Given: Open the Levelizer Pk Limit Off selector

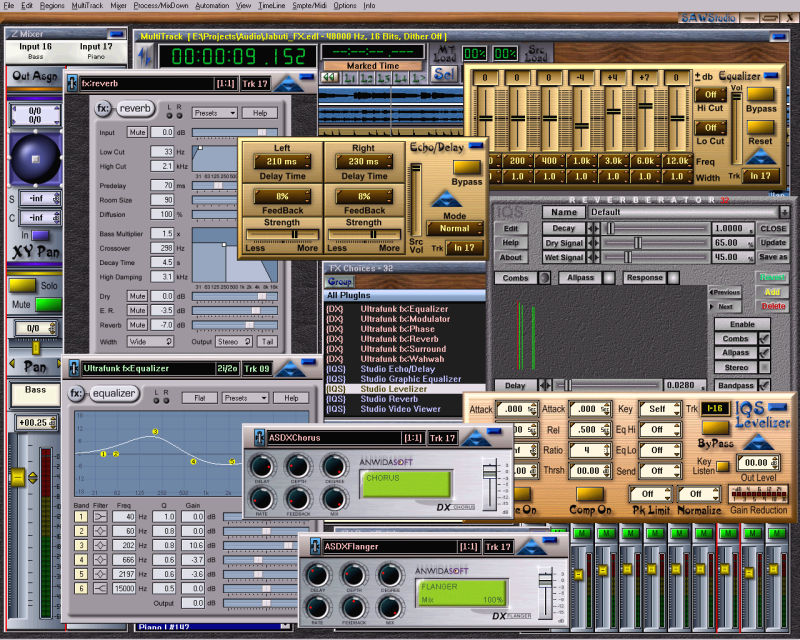Looking at the screenshot, I should point(649,494).
